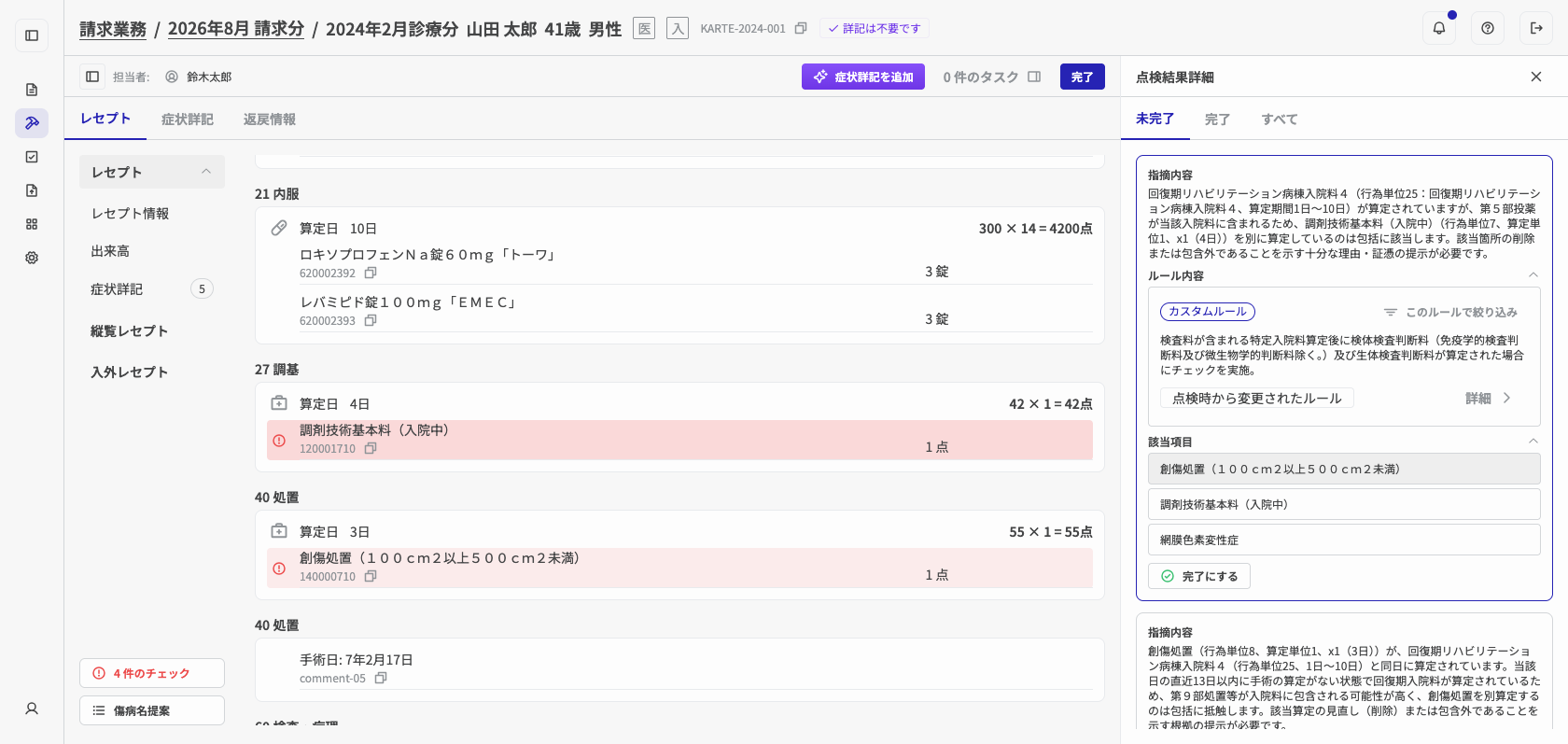
Task: Select the レセプト tab
Action: click(105, 119)
